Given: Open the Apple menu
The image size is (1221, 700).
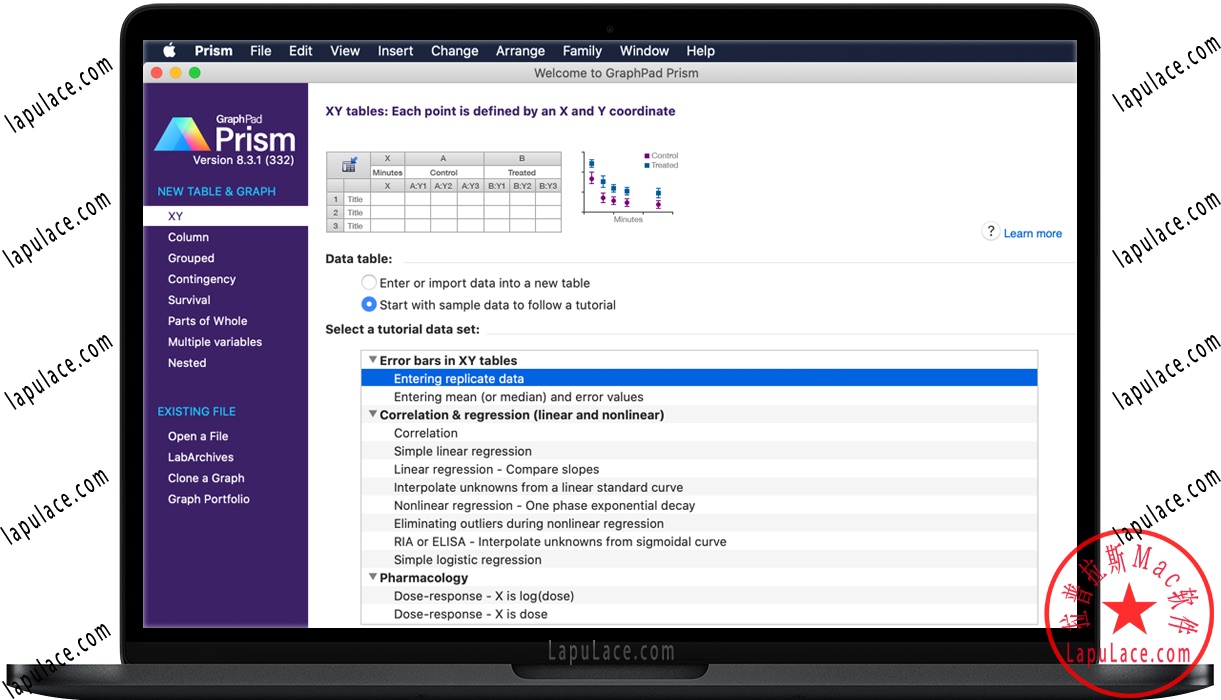Looking at the screenshot, I should (169, 51).
